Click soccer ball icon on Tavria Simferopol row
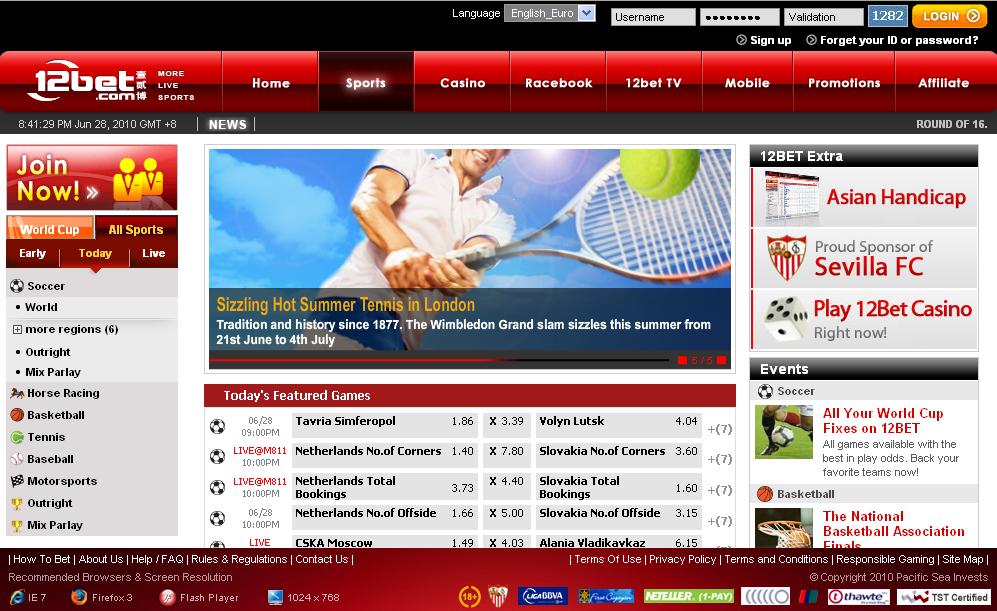997x611 pixels. (217, 426)
